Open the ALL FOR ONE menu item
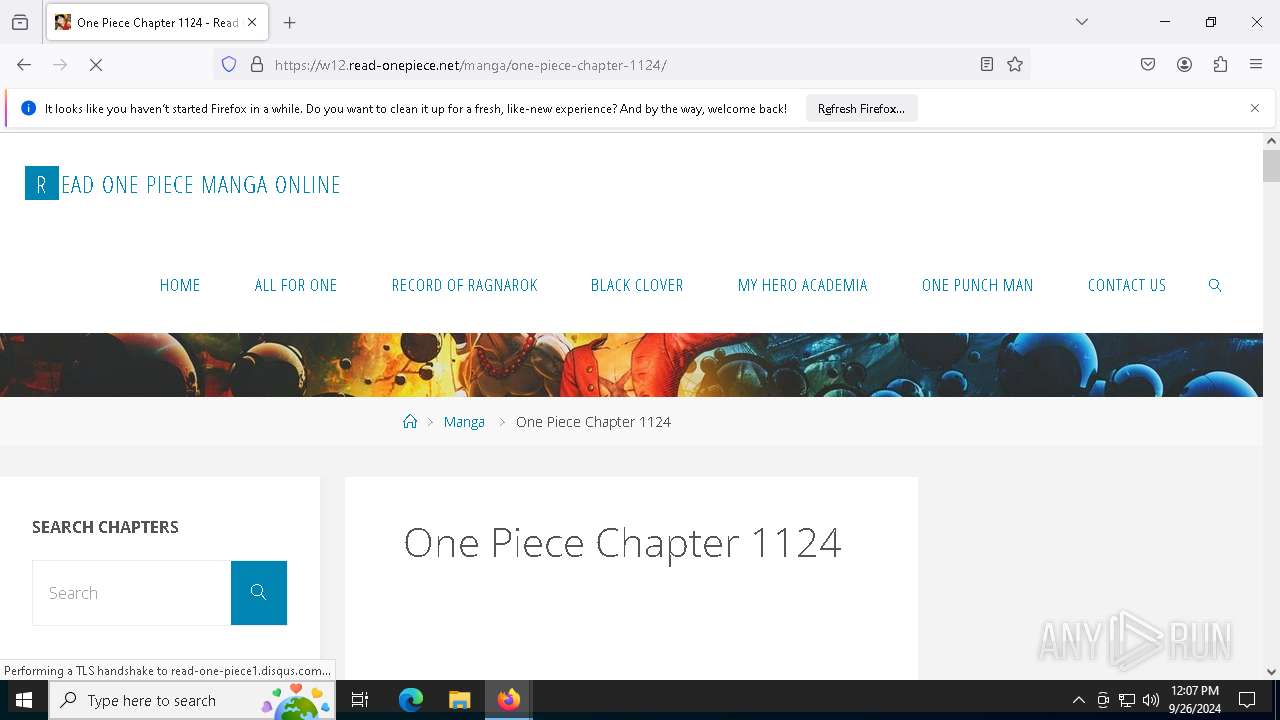Screen dimensions: 1280x720 pos(296,285)
